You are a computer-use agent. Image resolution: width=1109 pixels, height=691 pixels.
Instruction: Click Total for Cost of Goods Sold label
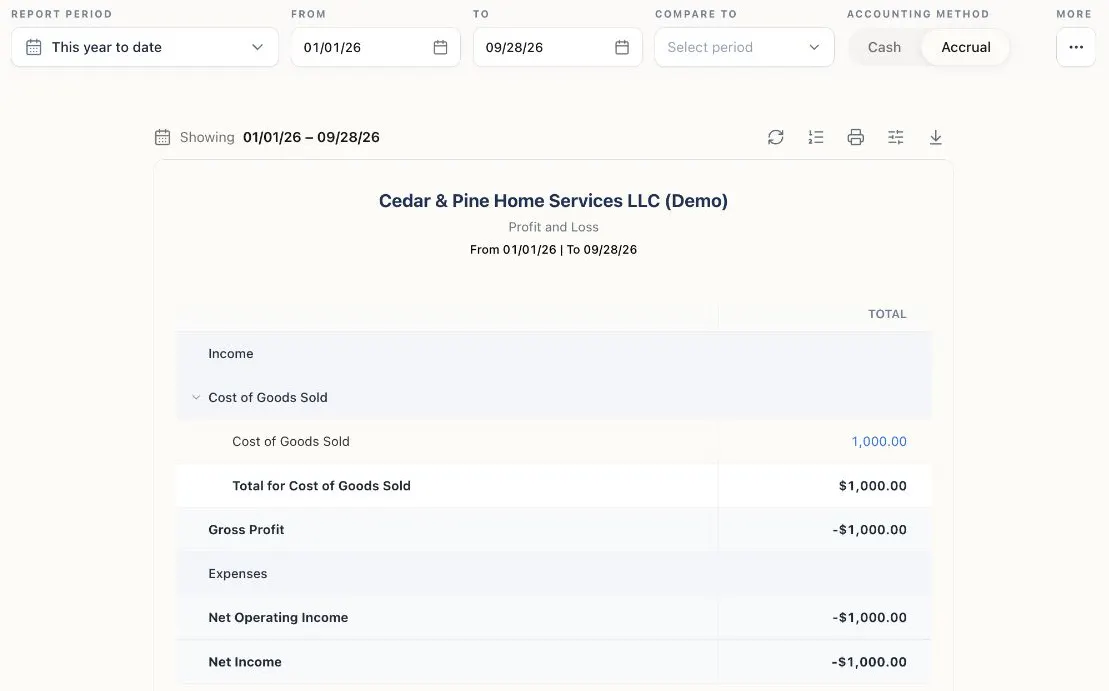click(x=321, y=486)
